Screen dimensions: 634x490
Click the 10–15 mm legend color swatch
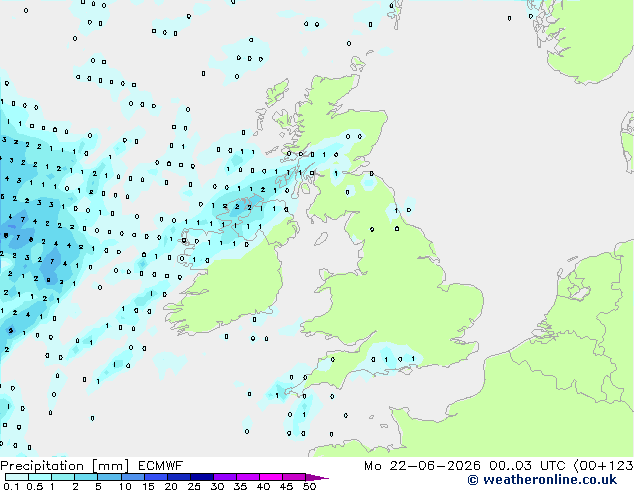pos(132,477)
